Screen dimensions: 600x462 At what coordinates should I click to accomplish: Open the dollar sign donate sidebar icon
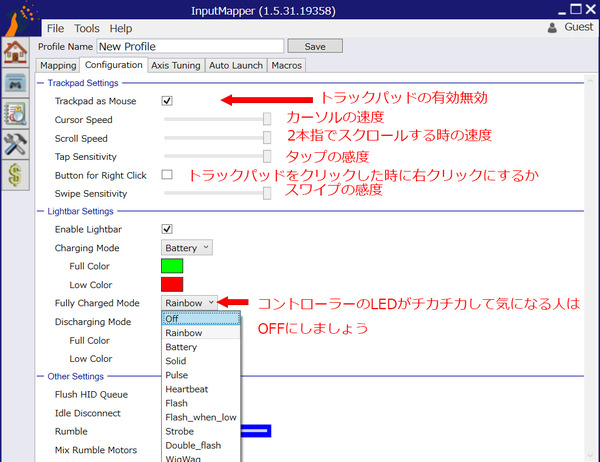click(x=15, y=175)
